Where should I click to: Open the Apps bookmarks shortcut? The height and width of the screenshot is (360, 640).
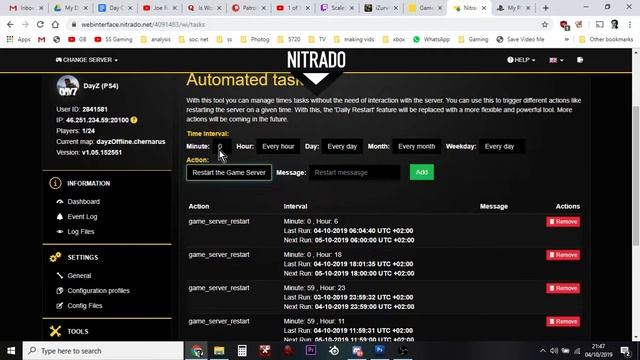click(19, 40)
